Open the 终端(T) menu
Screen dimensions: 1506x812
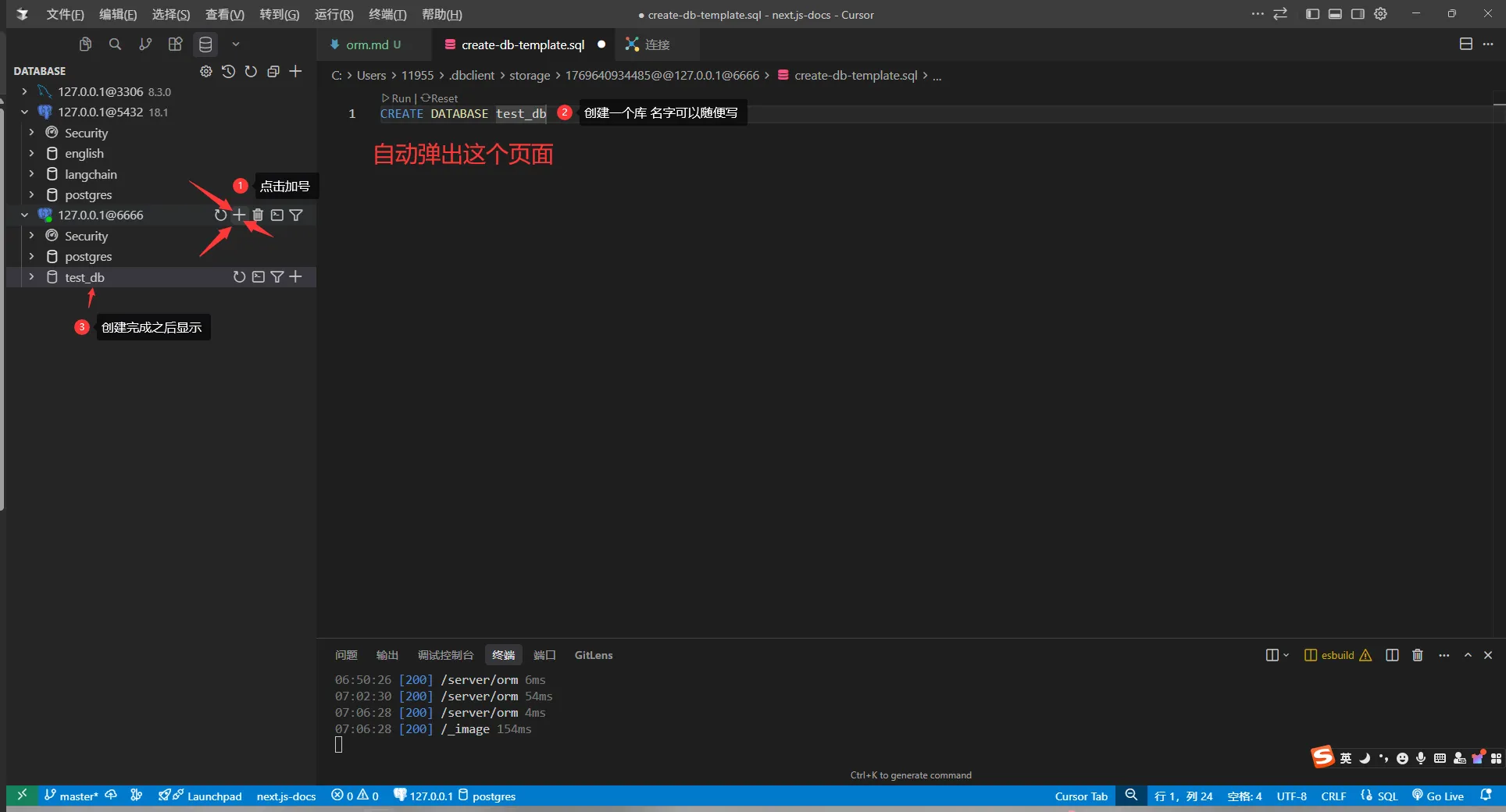387,14
